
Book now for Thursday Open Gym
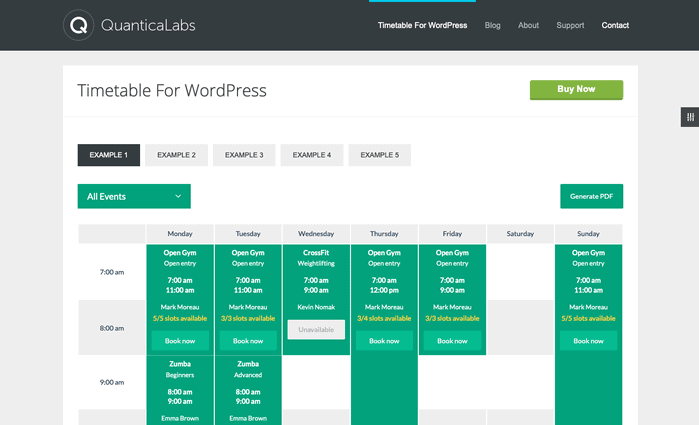pyautogui.click(x=384, y=341)
